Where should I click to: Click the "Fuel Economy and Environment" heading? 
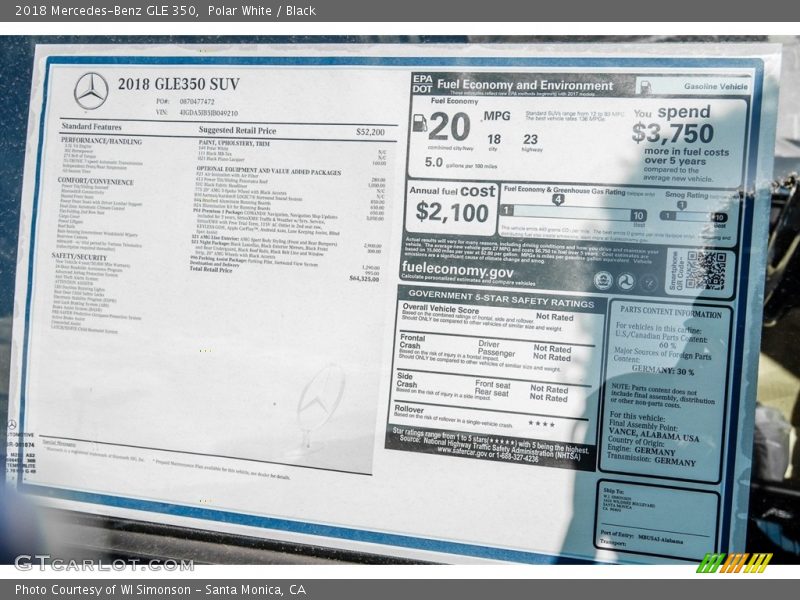525,85
